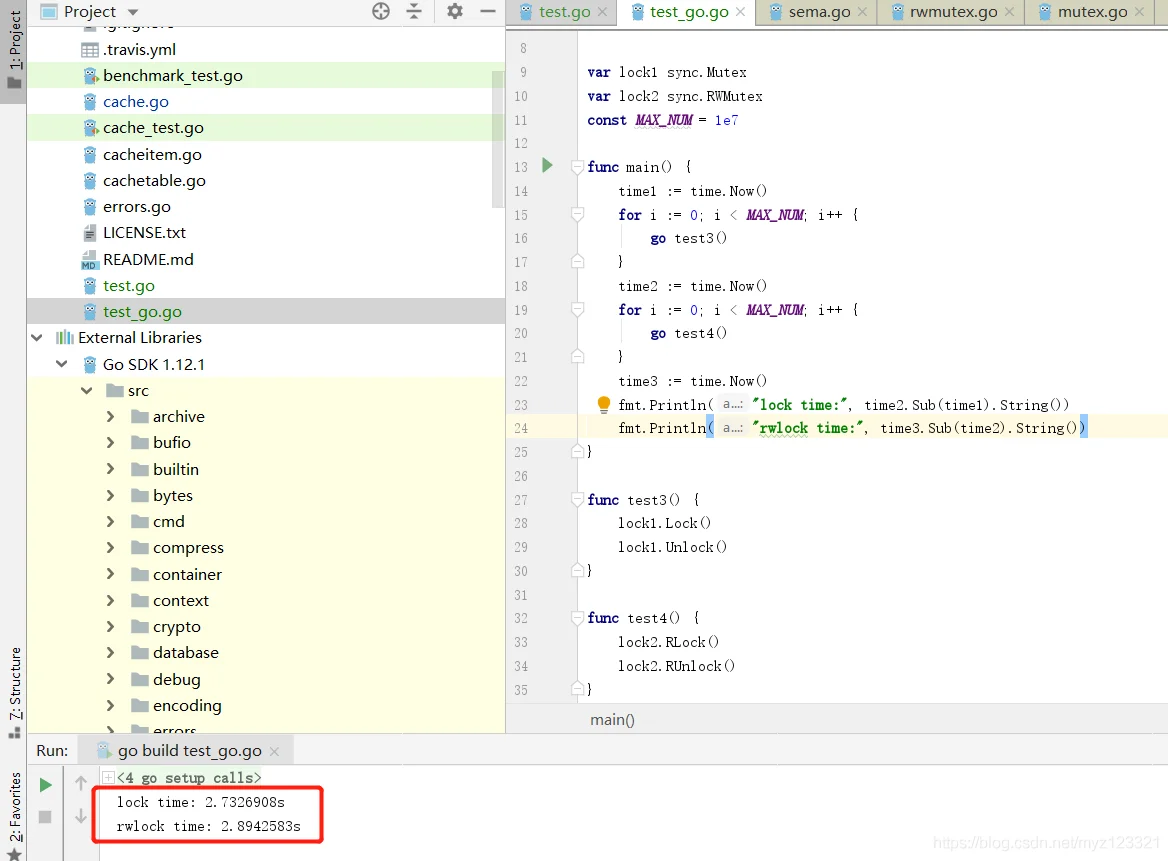Toggle fold marker at func test3 line

[x=577, y=499]
